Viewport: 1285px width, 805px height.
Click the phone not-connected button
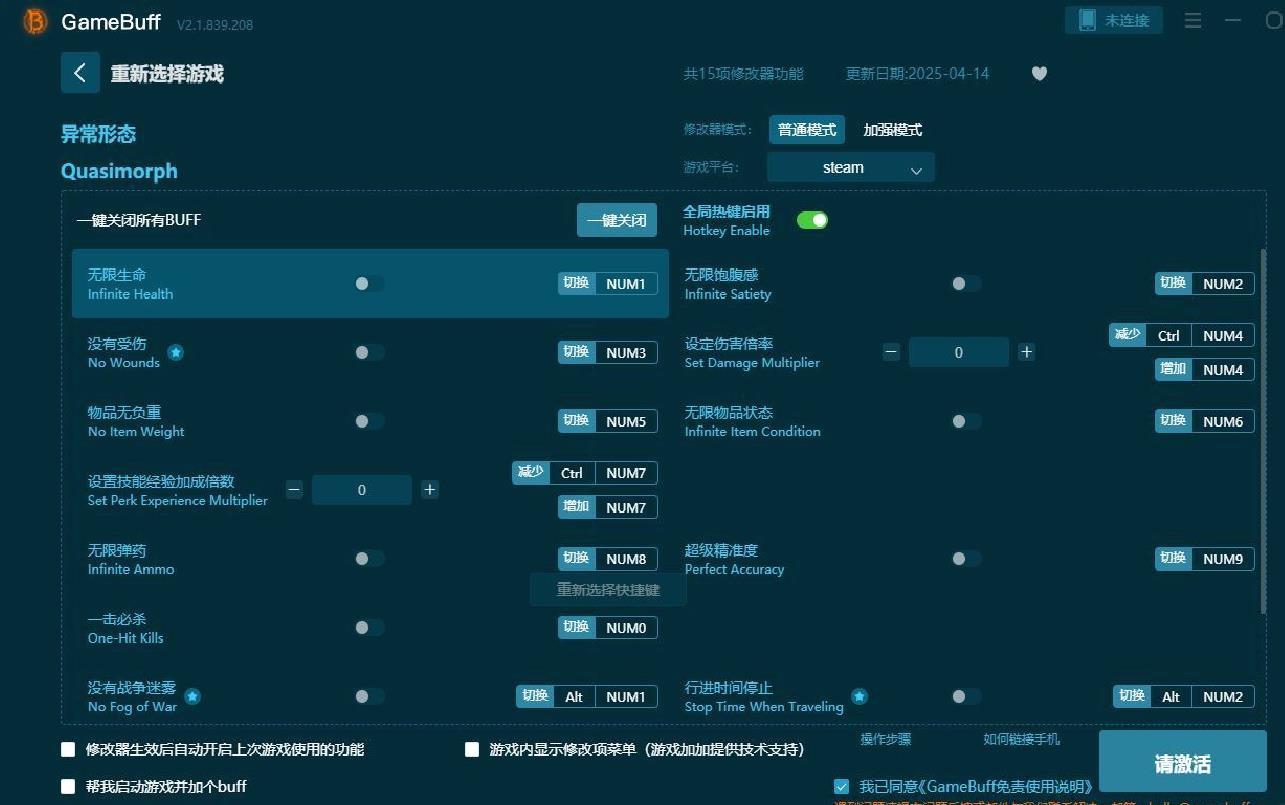(x=1114, y=20)
